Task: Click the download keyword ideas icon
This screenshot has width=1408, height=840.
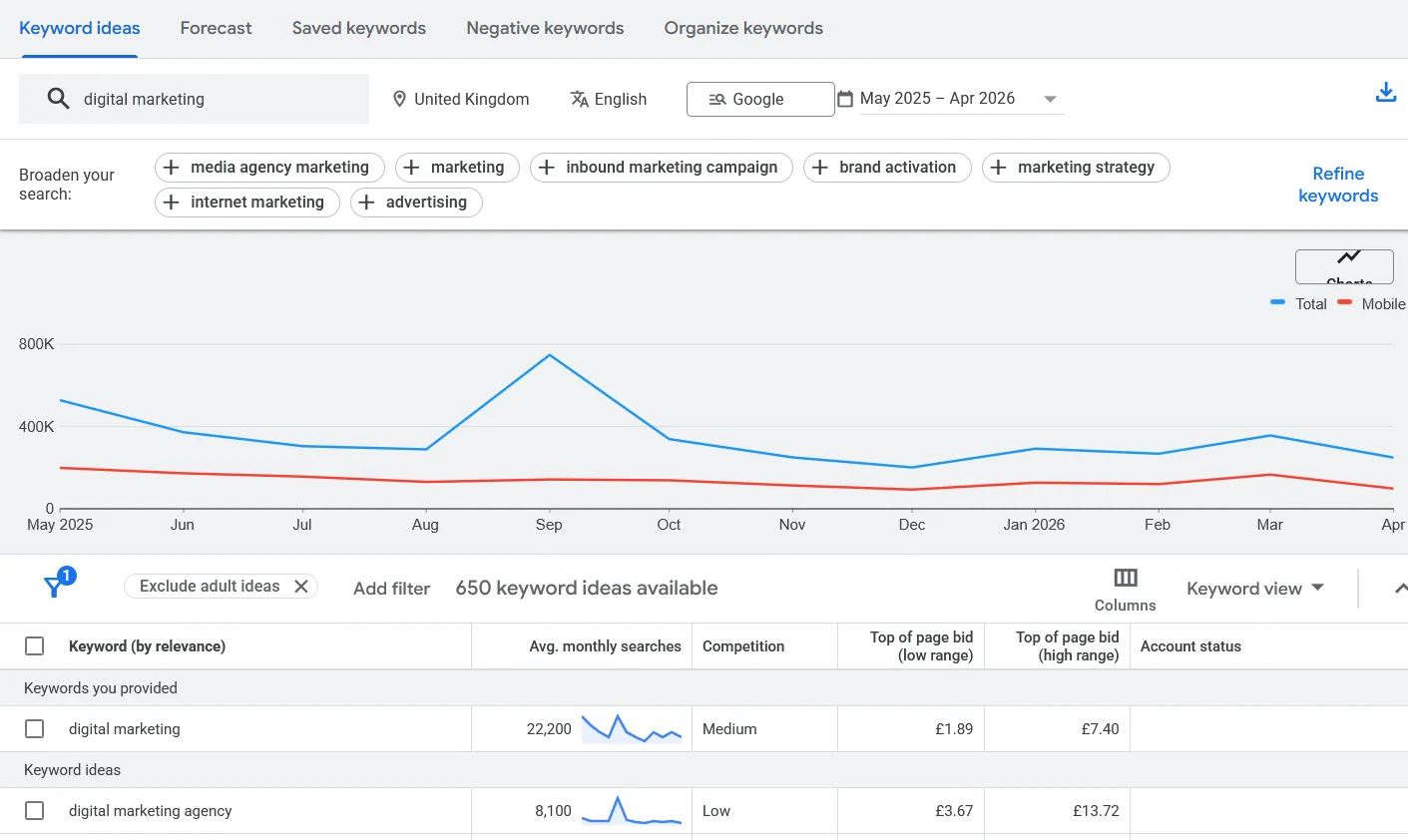Action: coord(1386,94)
